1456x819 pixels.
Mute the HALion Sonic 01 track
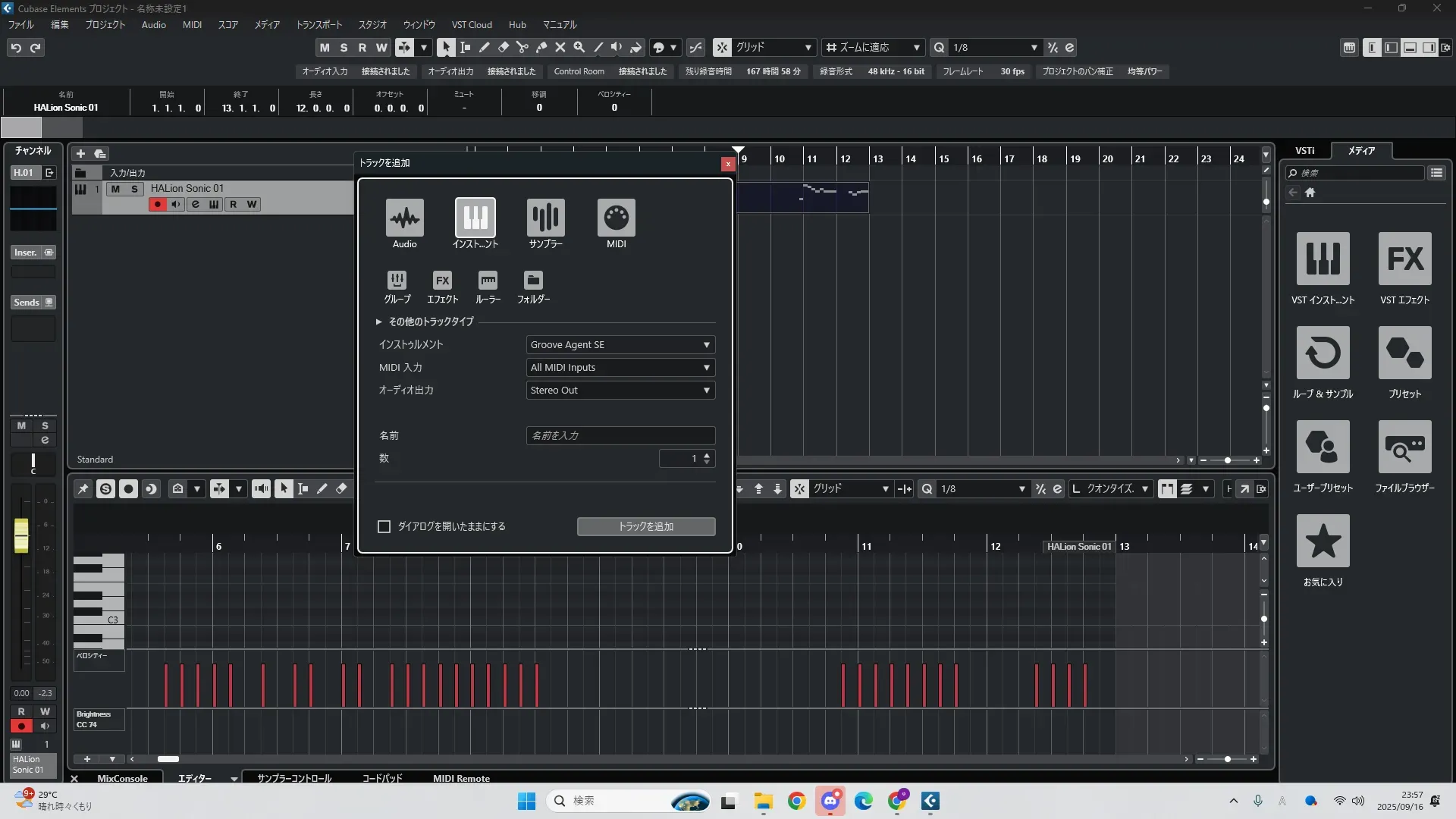pyautogui.click(x=115, y=189)
